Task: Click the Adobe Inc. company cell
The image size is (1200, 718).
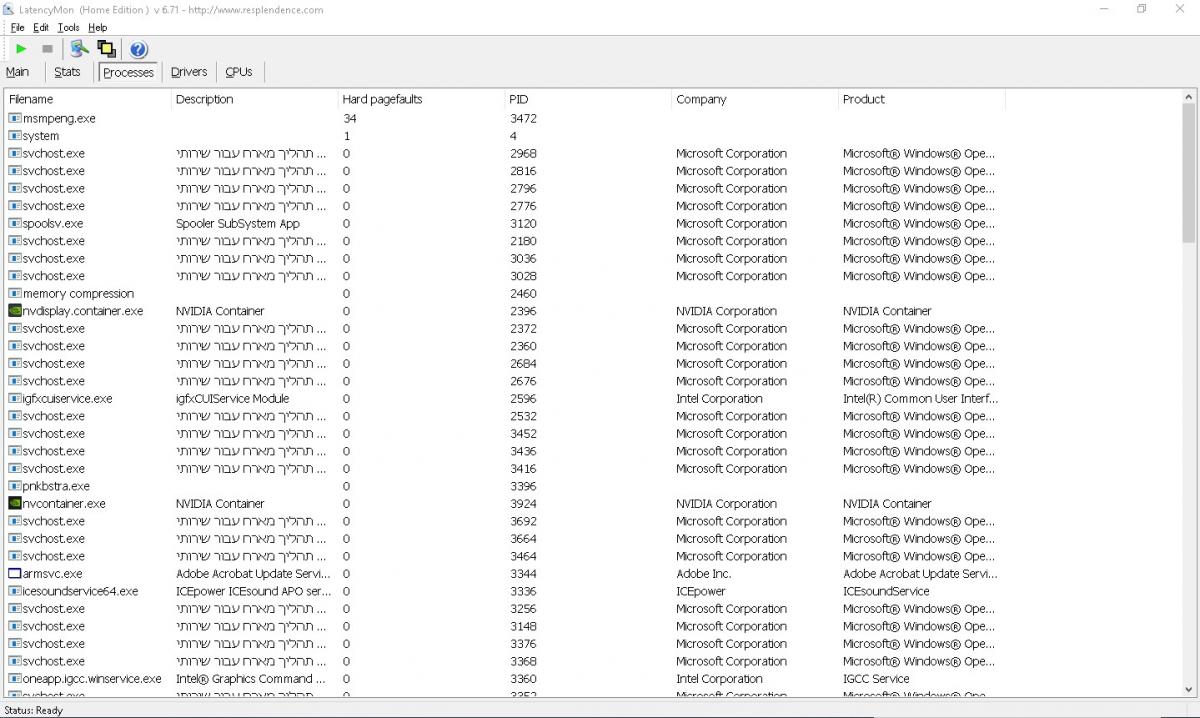Action: coord(704,574)
